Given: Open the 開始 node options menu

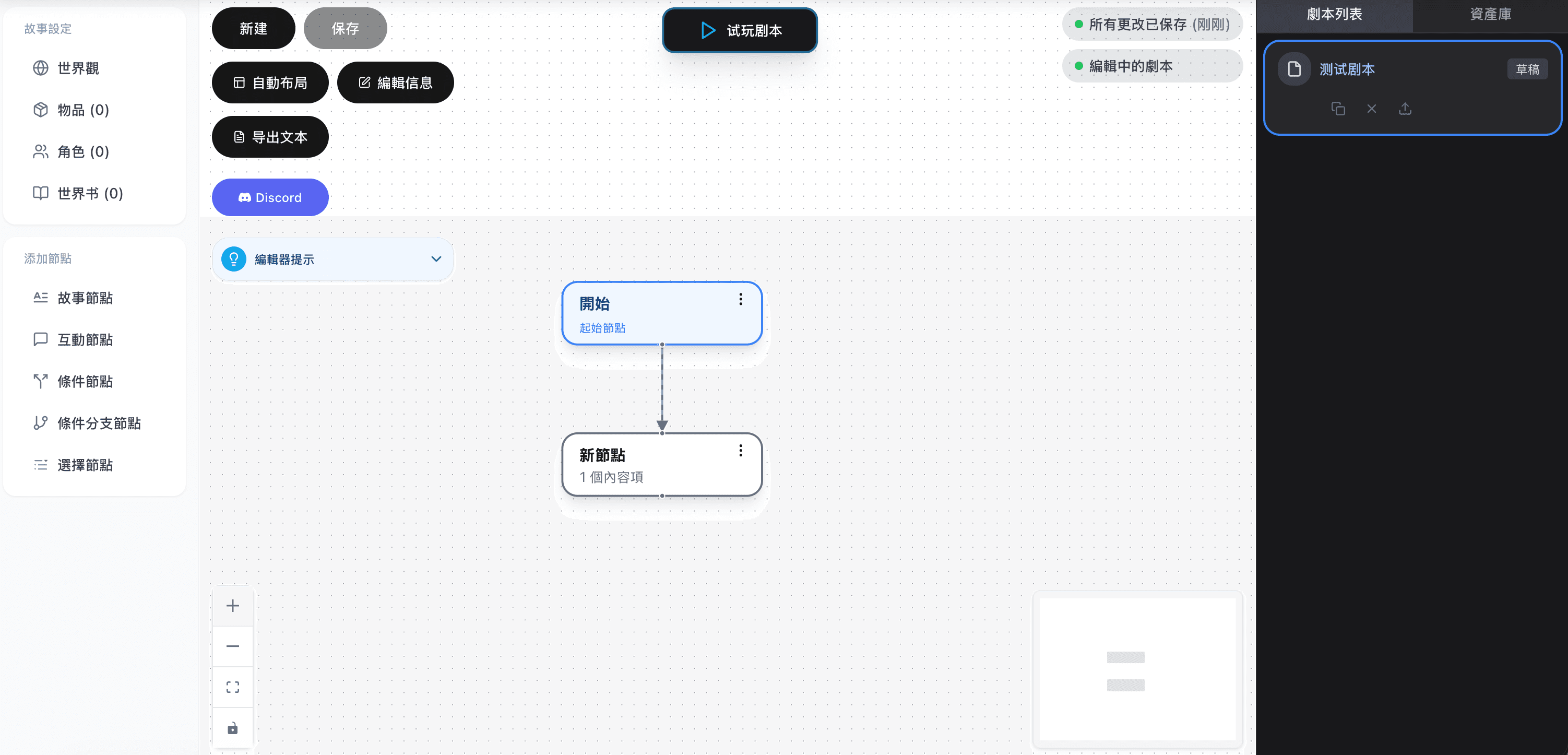Looking at the screenshot, I should (x=740, y=299).
